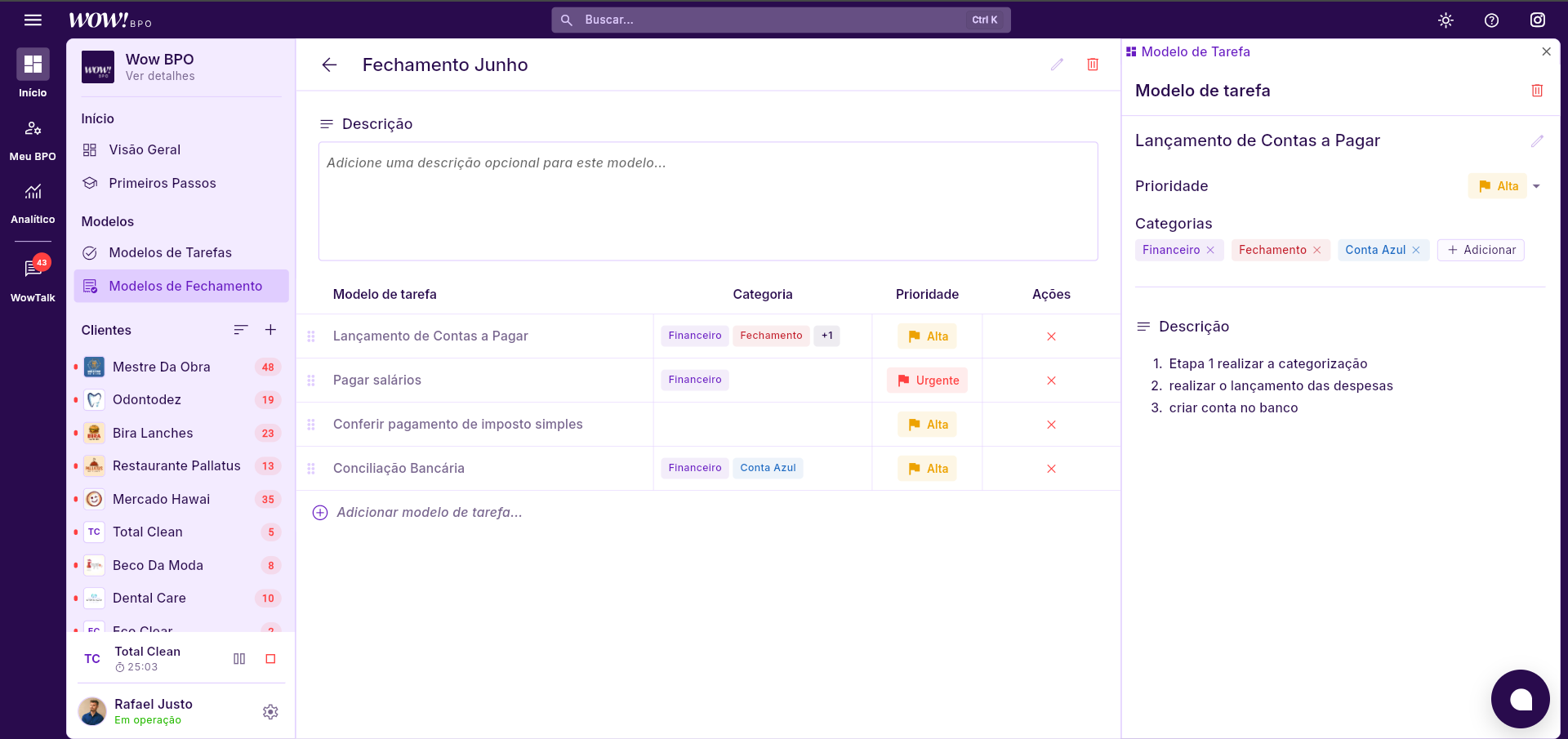Delete Fechamento Junho using the trash icon
Image resolution: width=1568 pixels, height=739 pixels.
[1092, 65]
